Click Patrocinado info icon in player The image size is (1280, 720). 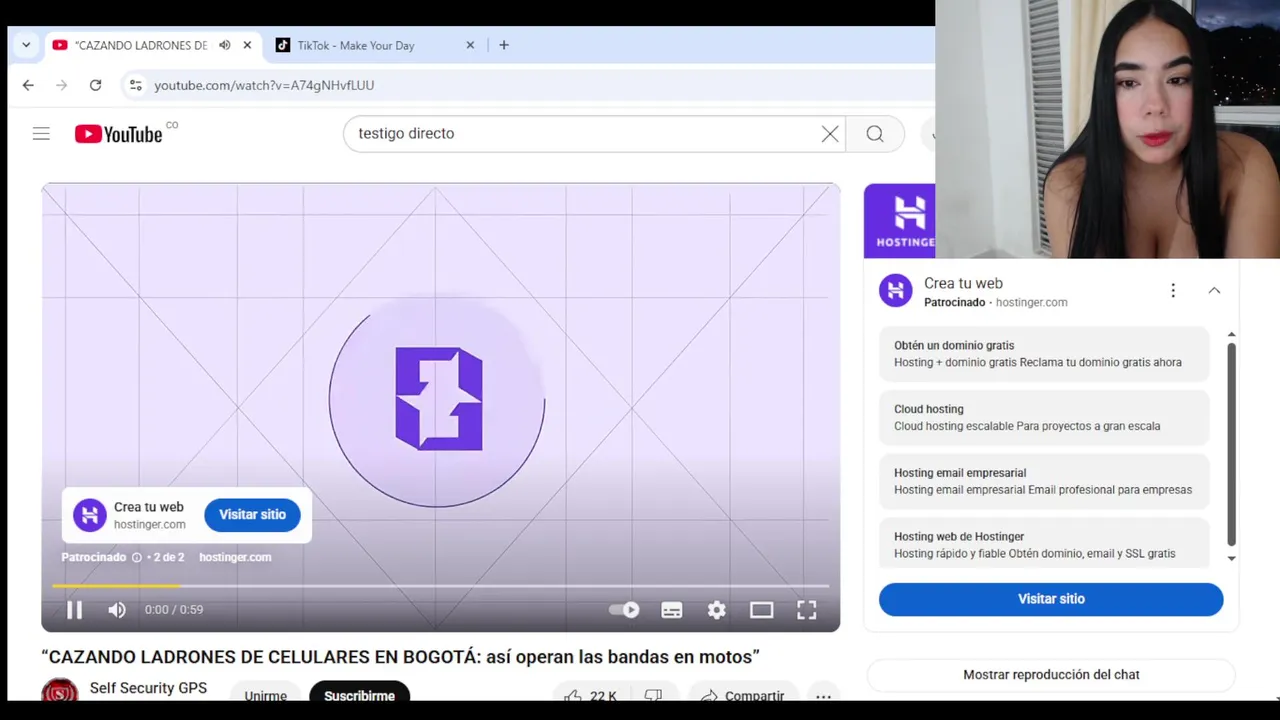click(137, 557)
